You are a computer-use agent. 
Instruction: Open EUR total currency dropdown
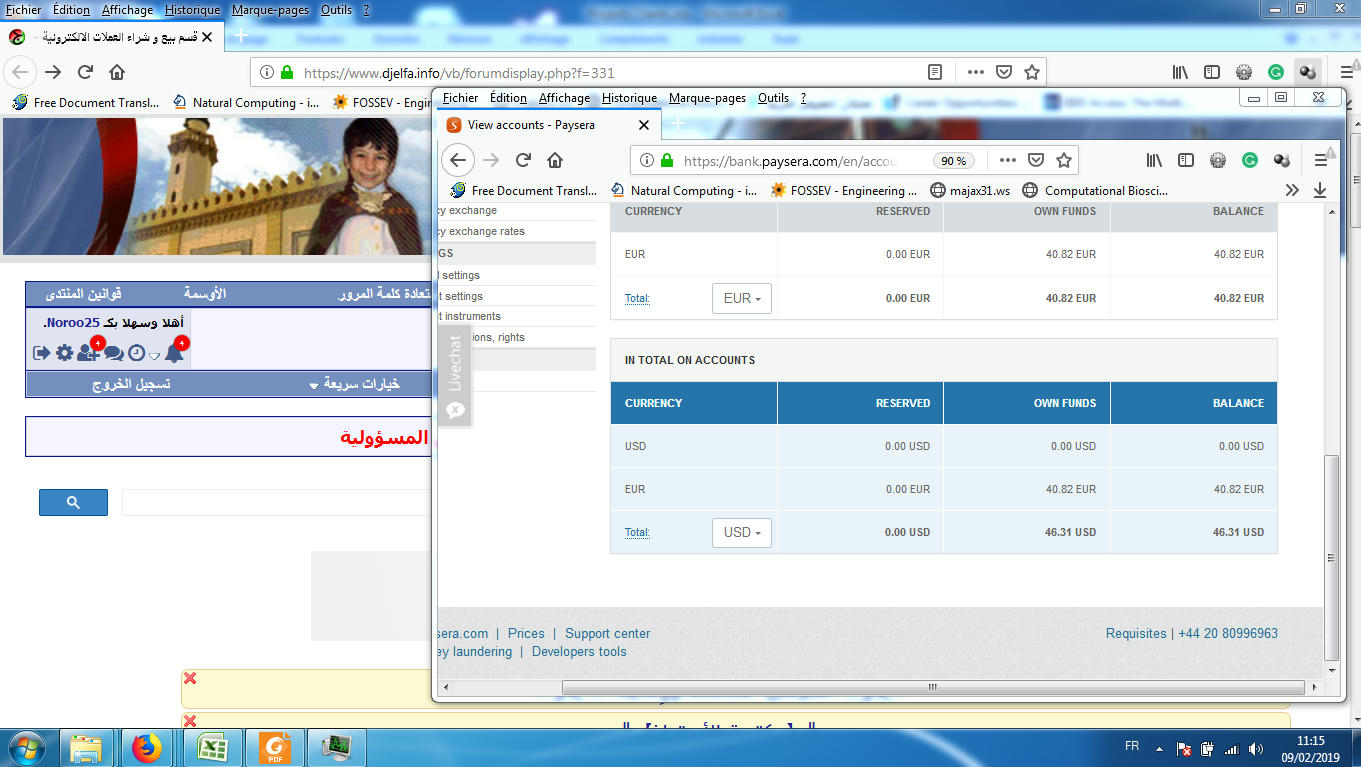742,298
